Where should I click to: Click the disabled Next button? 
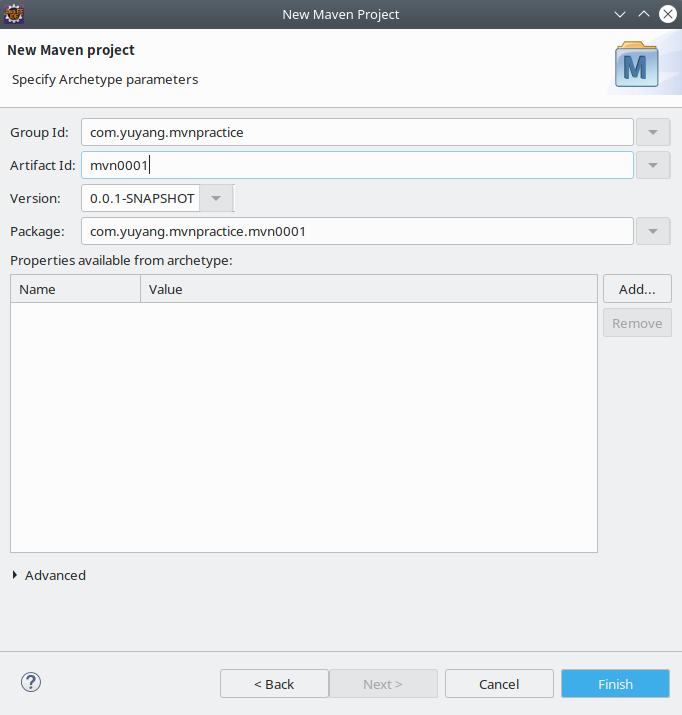[383, 684]
